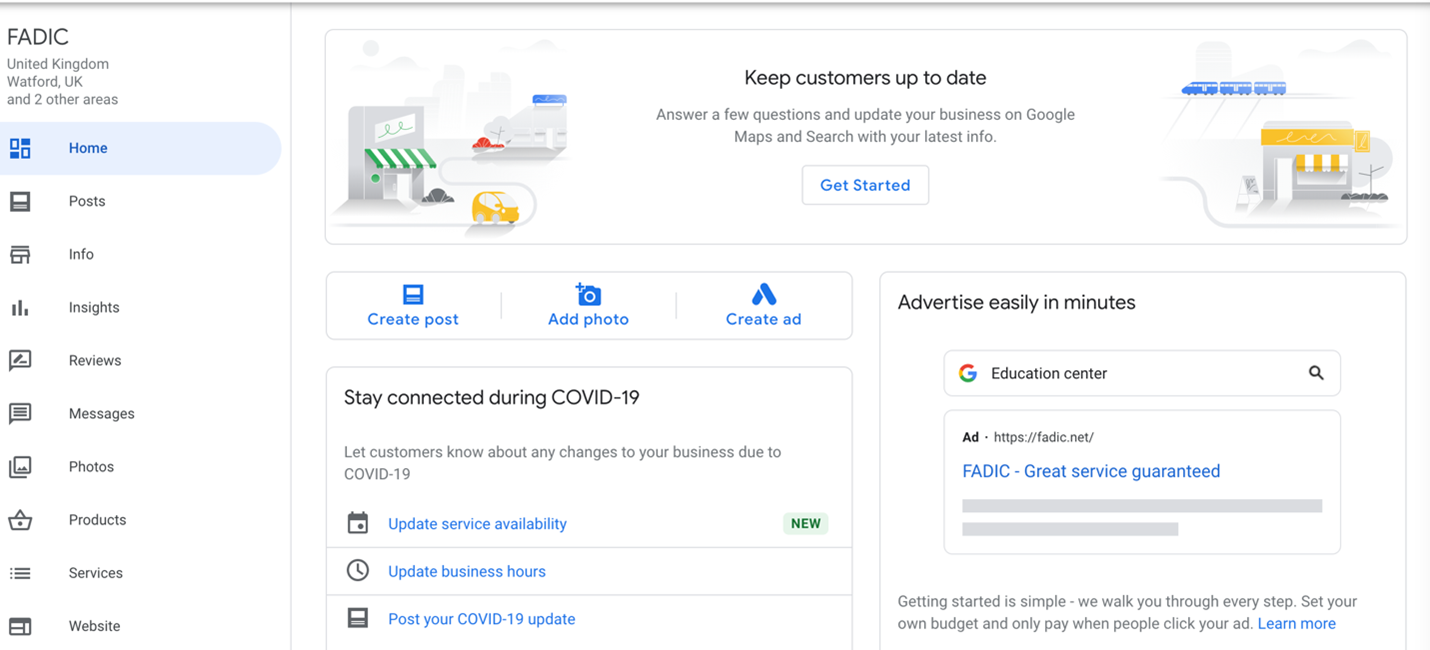The image size is (1430, 650).
Task: Click the Products basket icon
Action: pos(20,520)
